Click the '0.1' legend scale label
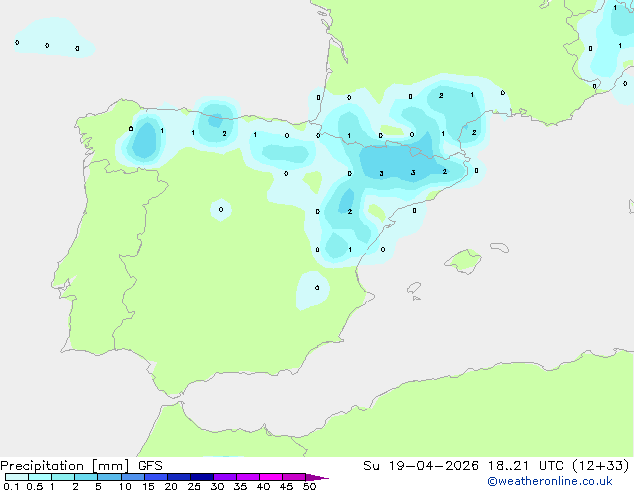Viewport: 634px width, 490px height. [11, 486]
